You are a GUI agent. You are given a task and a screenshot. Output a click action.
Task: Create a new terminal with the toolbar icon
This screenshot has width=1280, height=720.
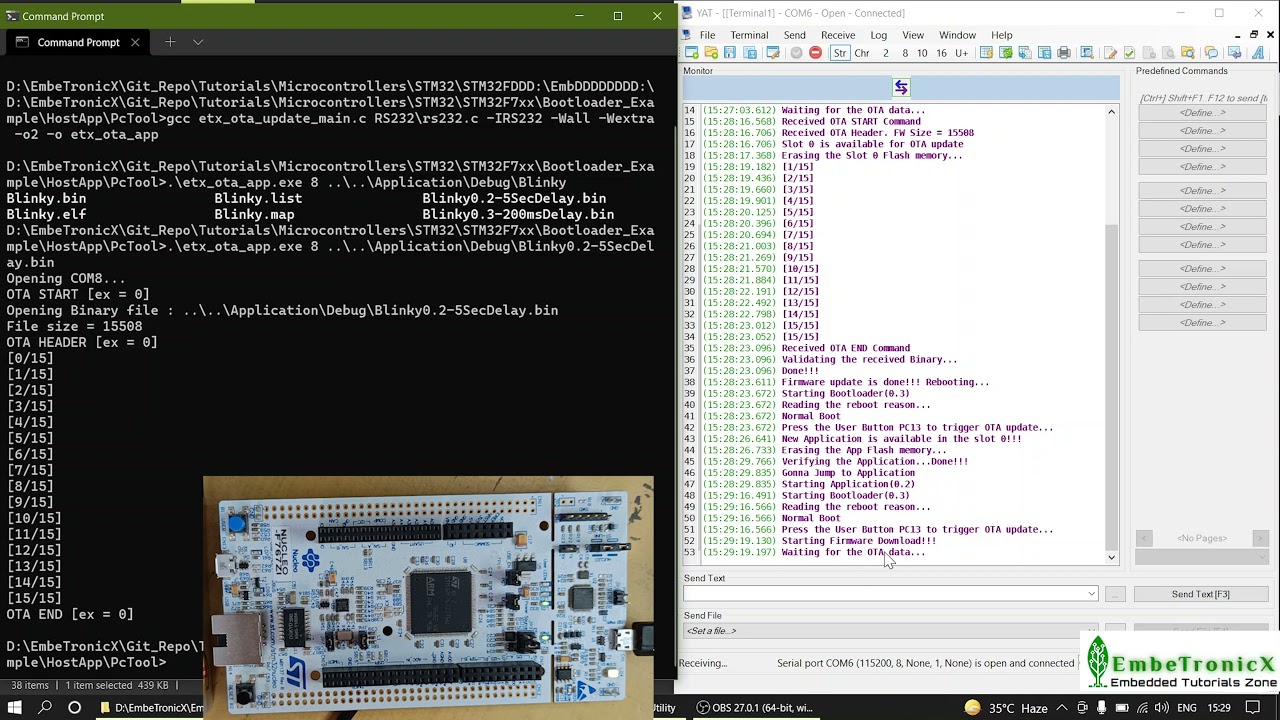[690, 53]
